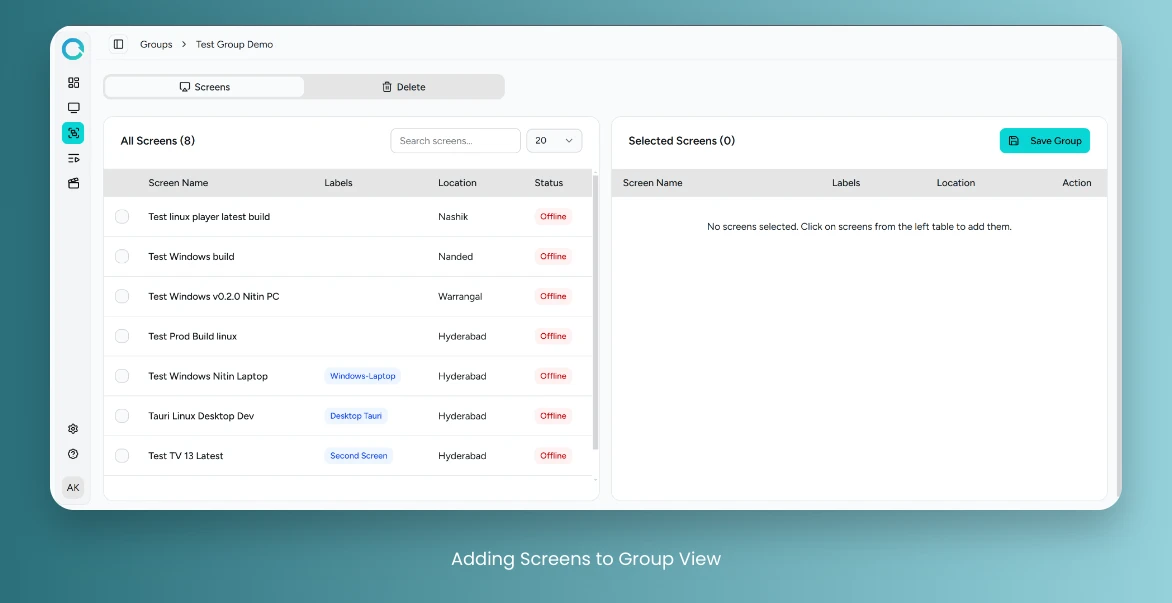Click Screen Name header in Selected Screens
1172x603 pixels.
click(653, 183)
